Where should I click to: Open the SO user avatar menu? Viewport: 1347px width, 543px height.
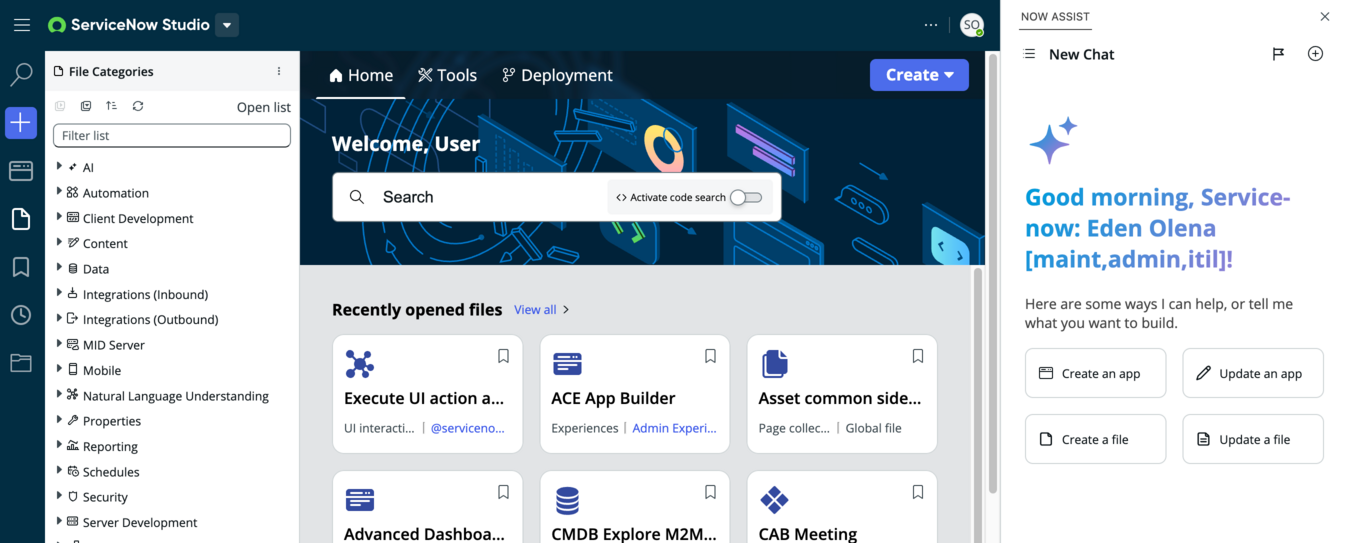pos(971,25)
